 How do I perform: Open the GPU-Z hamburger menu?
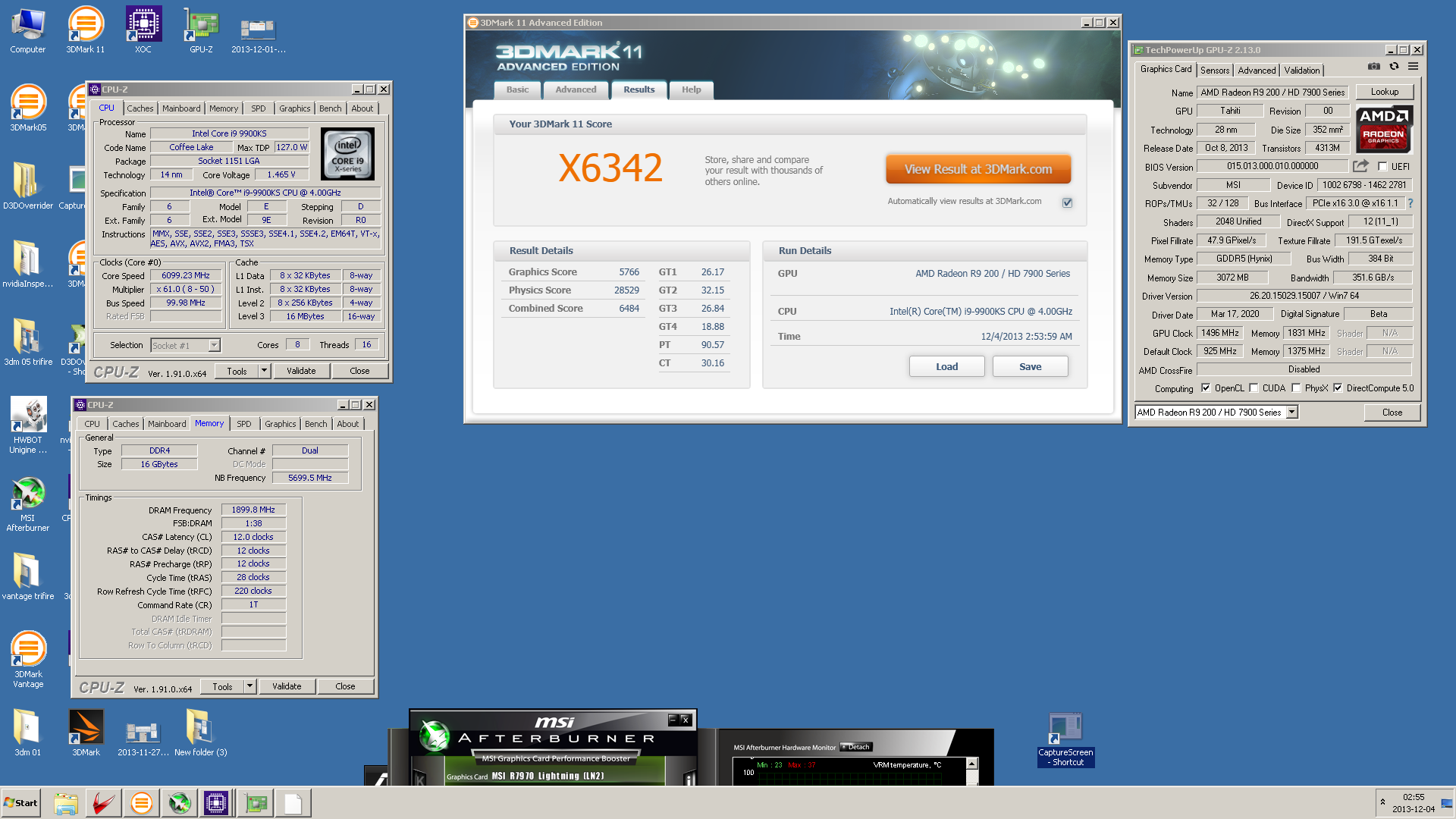pyautogui.click(x=1414, y=67)
